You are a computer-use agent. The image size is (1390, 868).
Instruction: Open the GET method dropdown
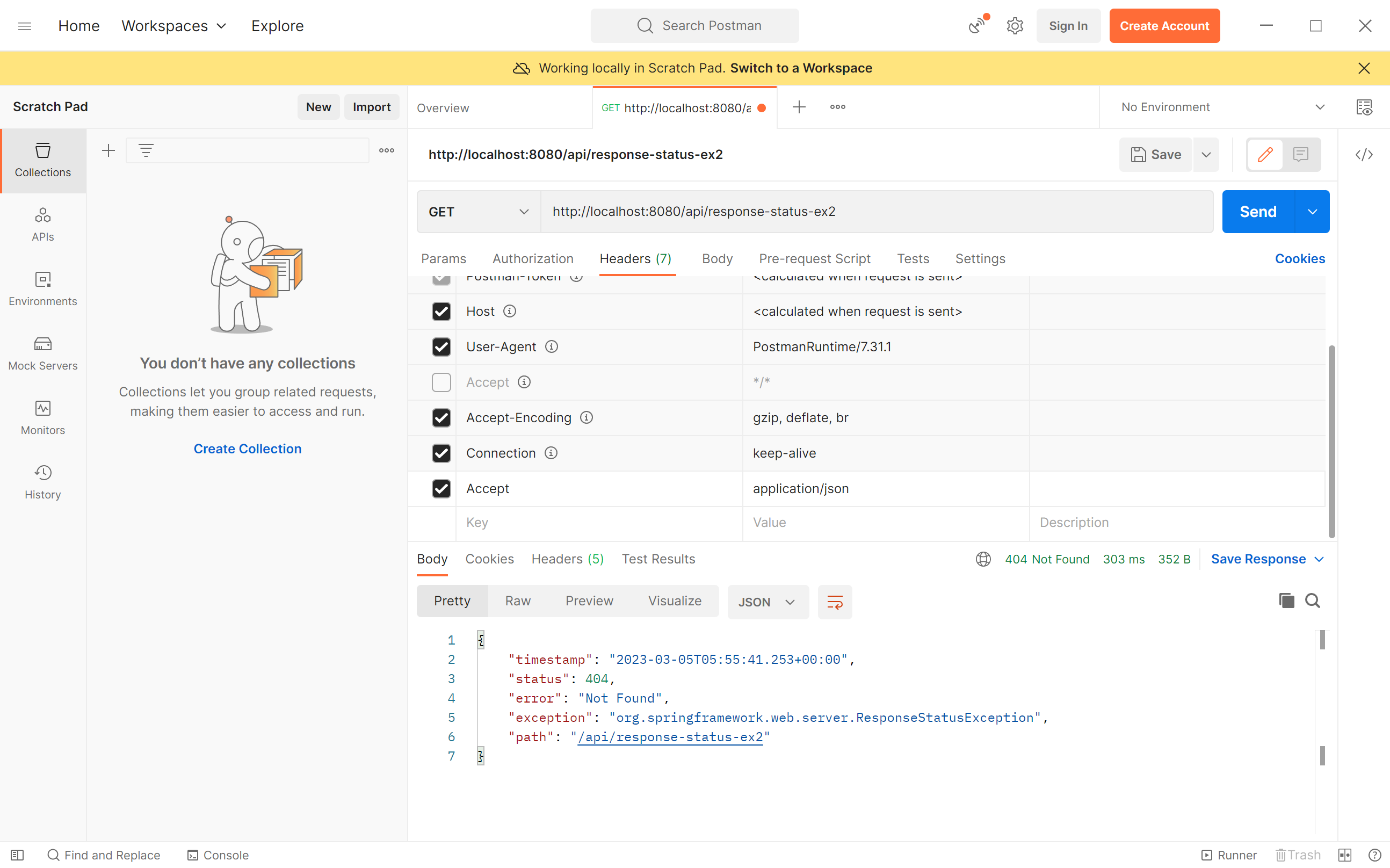[477, 212]
